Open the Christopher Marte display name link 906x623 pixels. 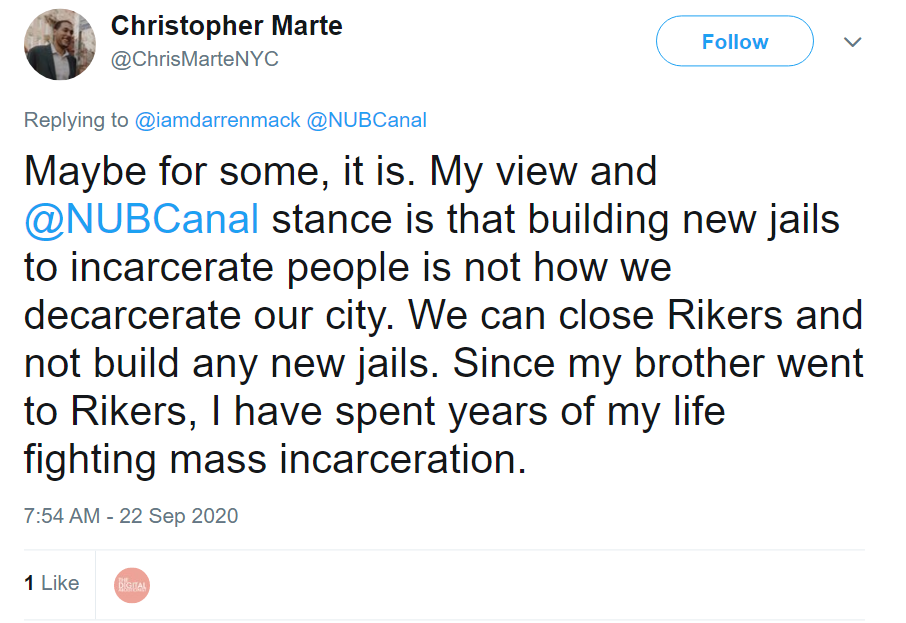(x=226, y=26)
